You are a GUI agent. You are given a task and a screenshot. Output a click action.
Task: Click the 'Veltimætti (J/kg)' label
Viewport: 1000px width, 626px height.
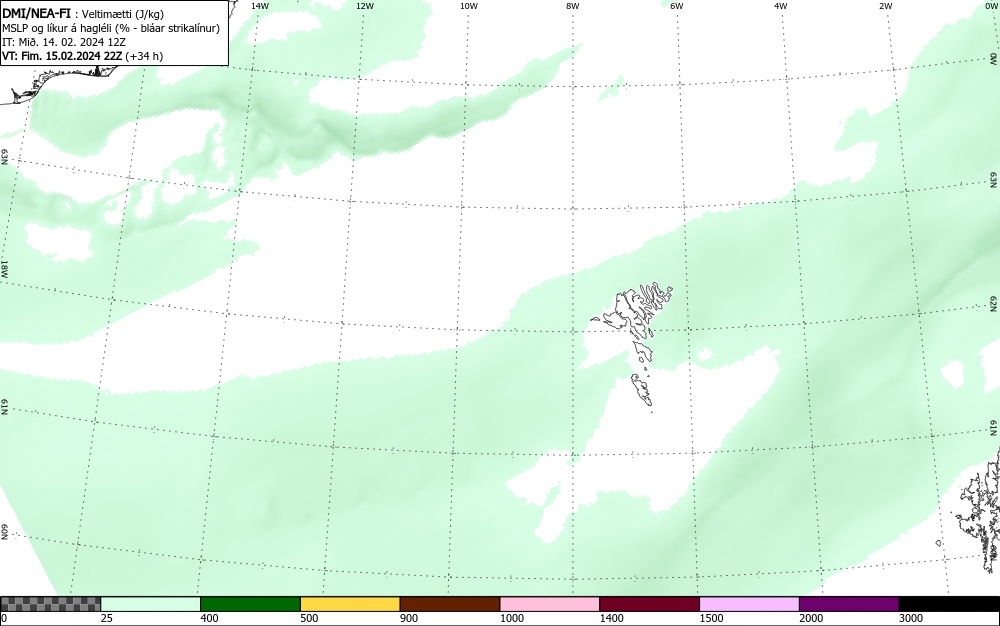[123, 14]
